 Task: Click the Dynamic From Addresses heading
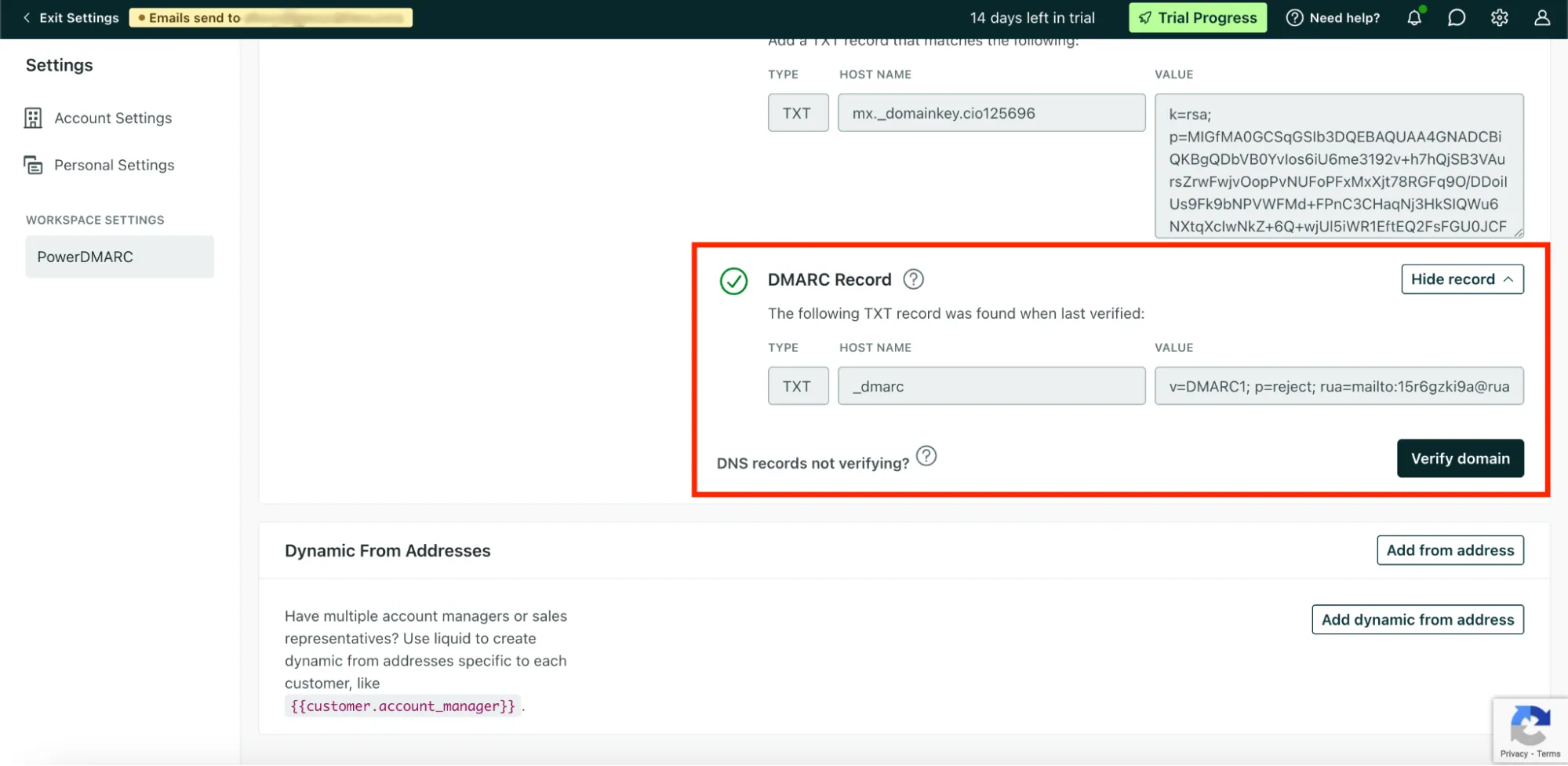(387, 551)
